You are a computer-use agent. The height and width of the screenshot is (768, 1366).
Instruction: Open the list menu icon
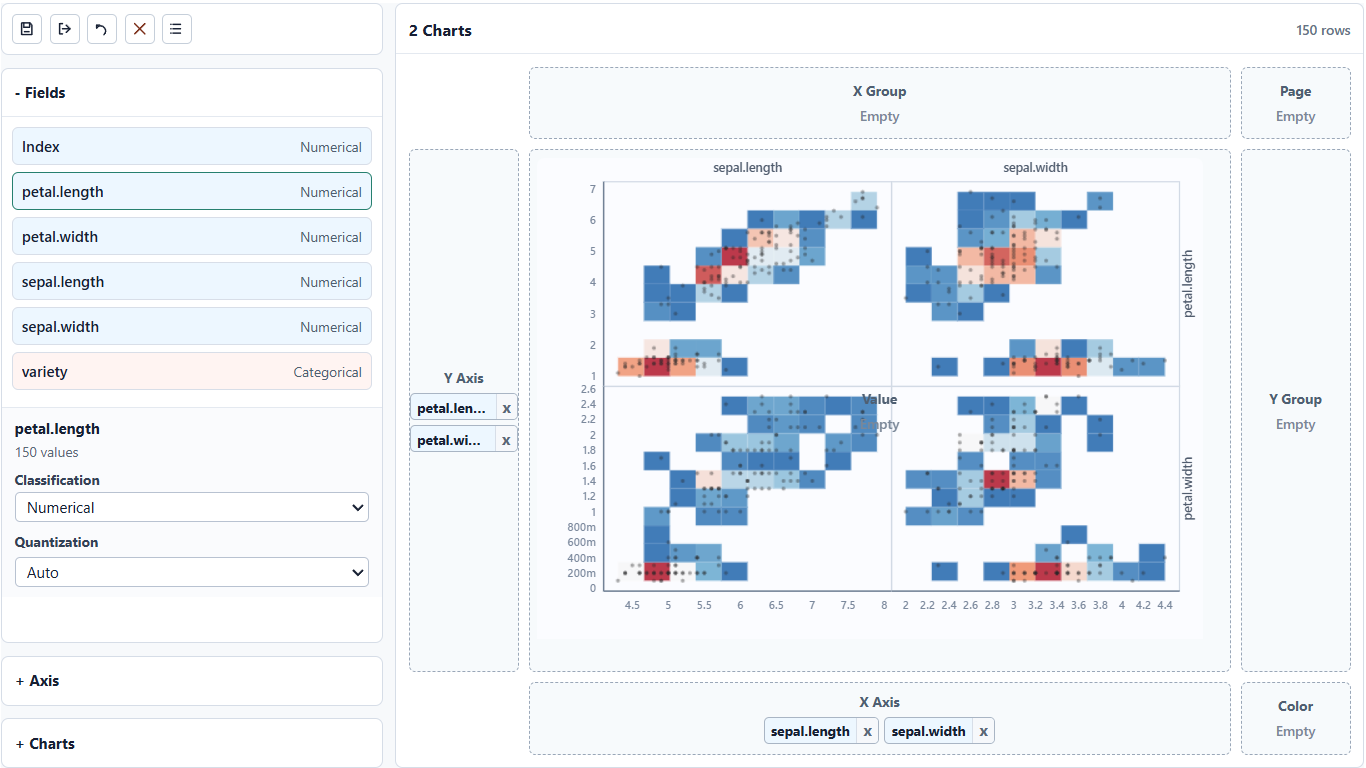[x=176, y=29]
